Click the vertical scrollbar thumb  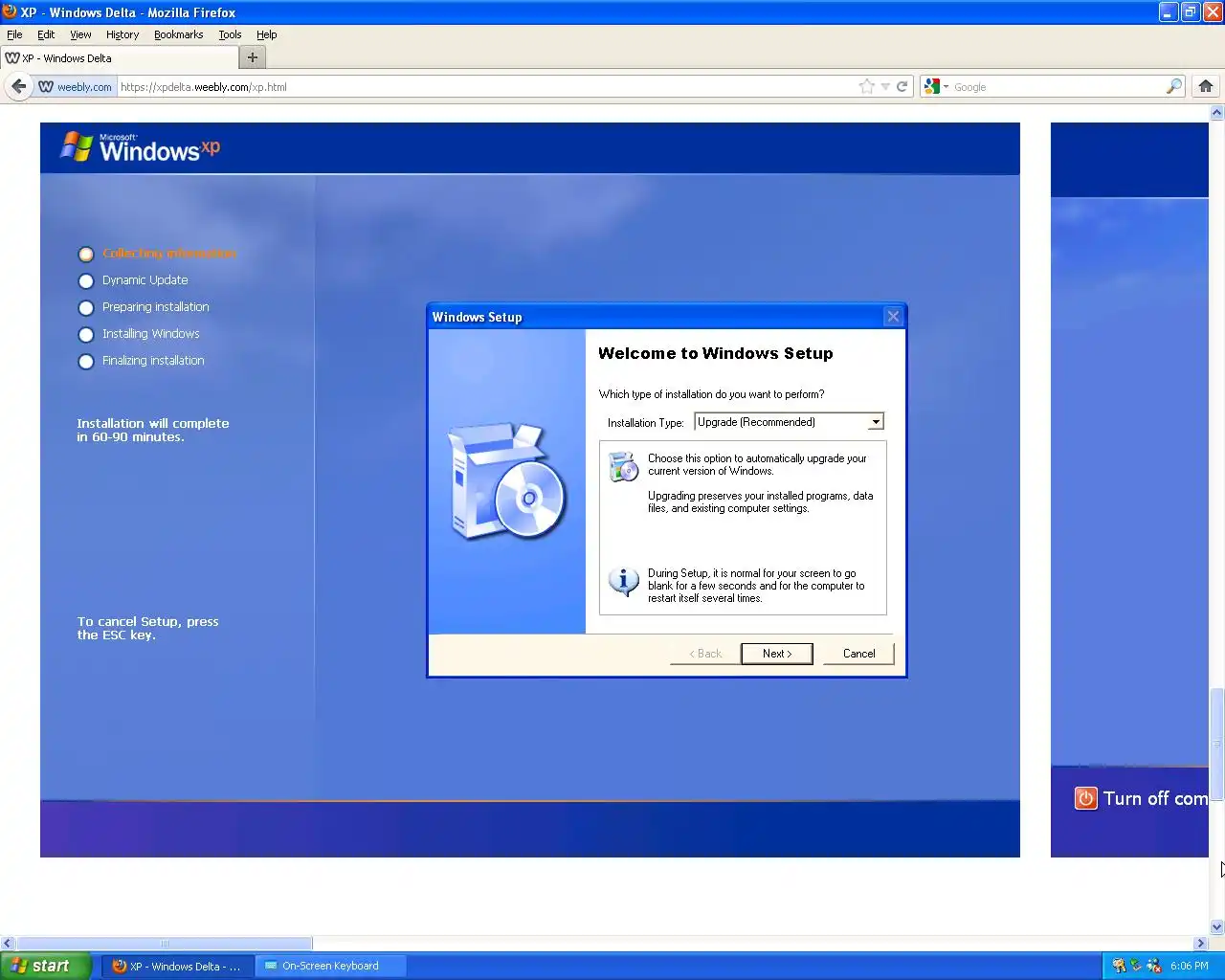coord(1217,744)
